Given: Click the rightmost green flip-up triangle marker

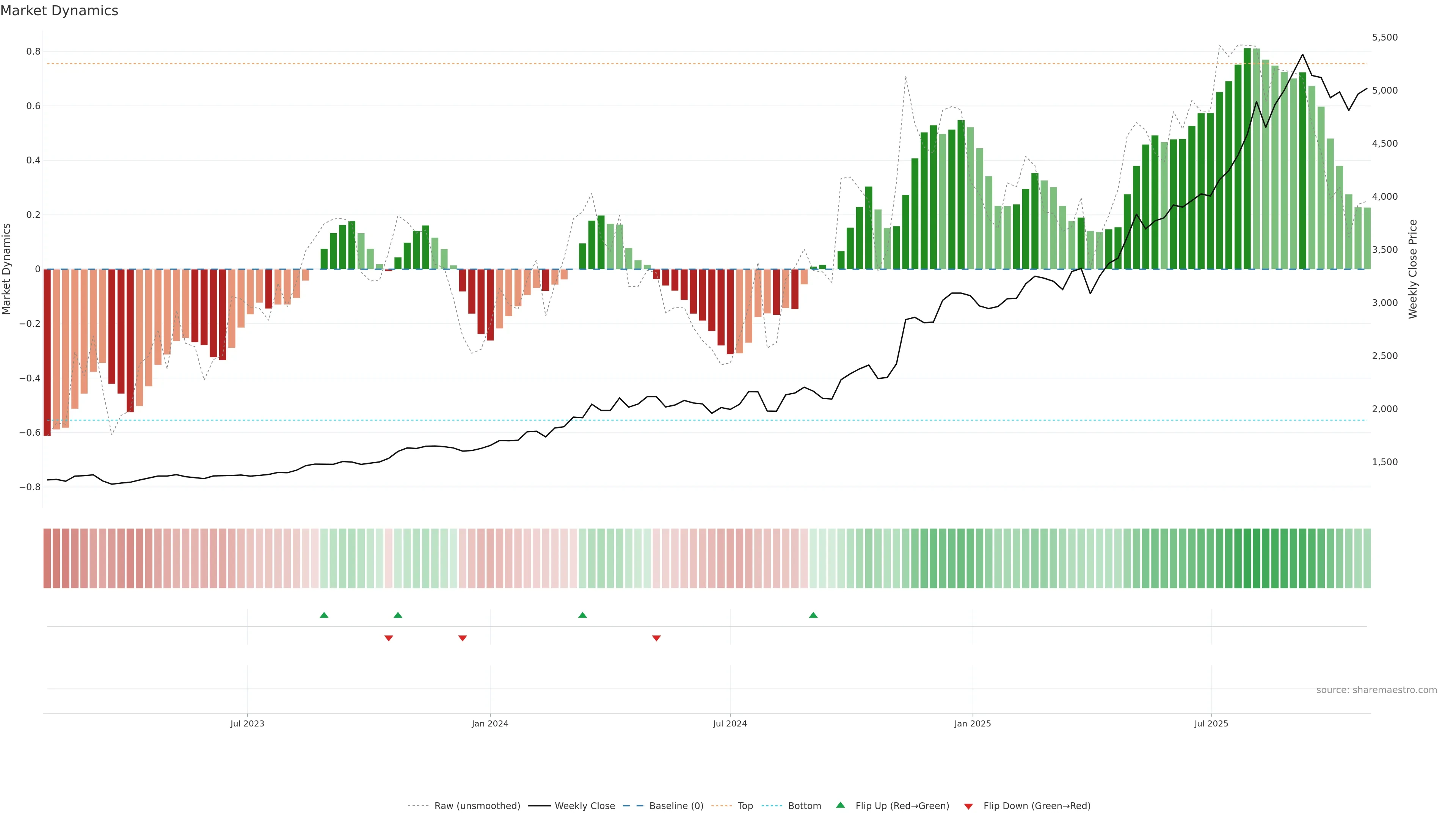Looking at the screenshot, I should tap(813, 615).
